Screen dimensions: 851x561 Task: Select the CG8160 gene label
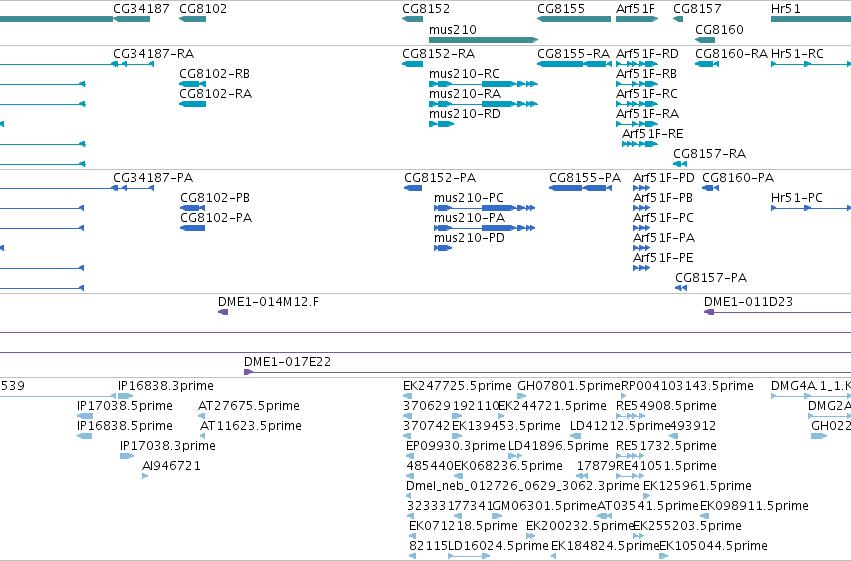(x=720, y=29)
